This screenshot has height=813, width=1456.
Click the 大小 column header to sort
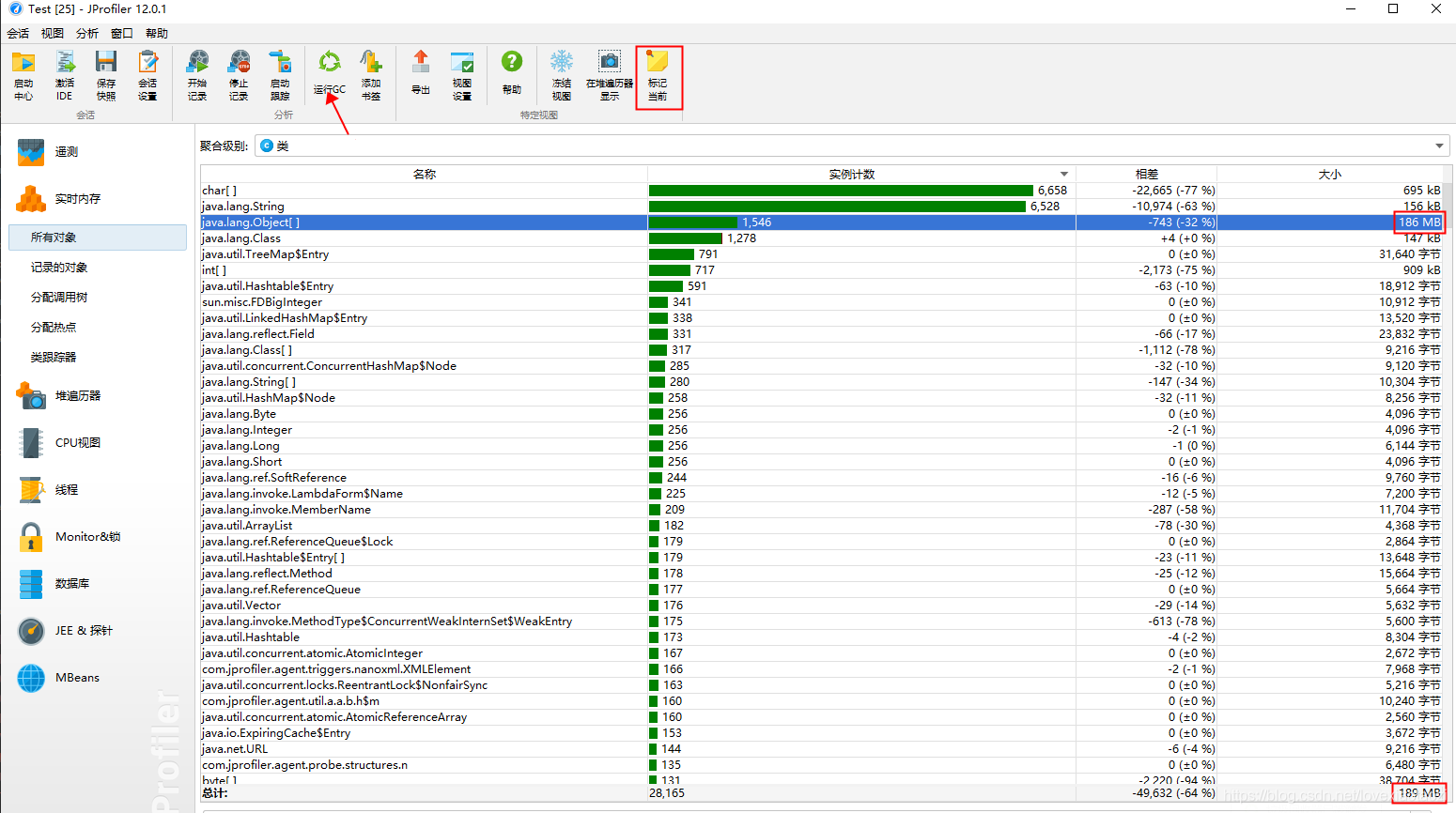coord(1329,175)
